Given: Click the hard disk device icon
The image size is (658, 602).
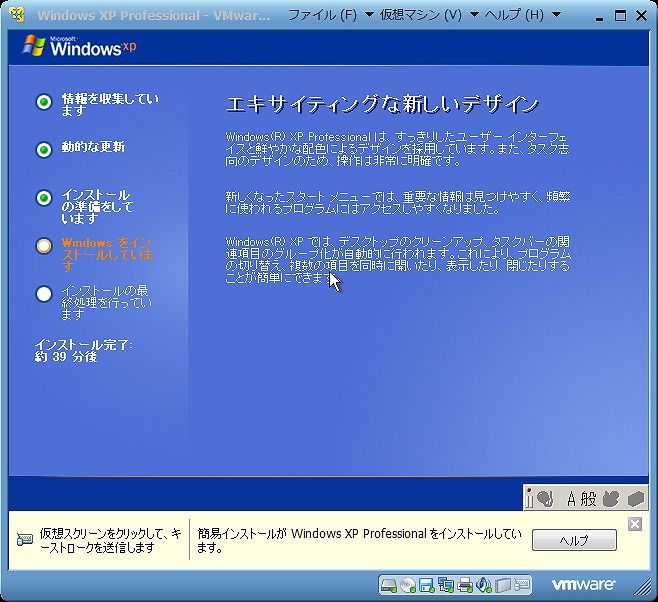Looking at the screenshot, I should (x=388, y=584).
